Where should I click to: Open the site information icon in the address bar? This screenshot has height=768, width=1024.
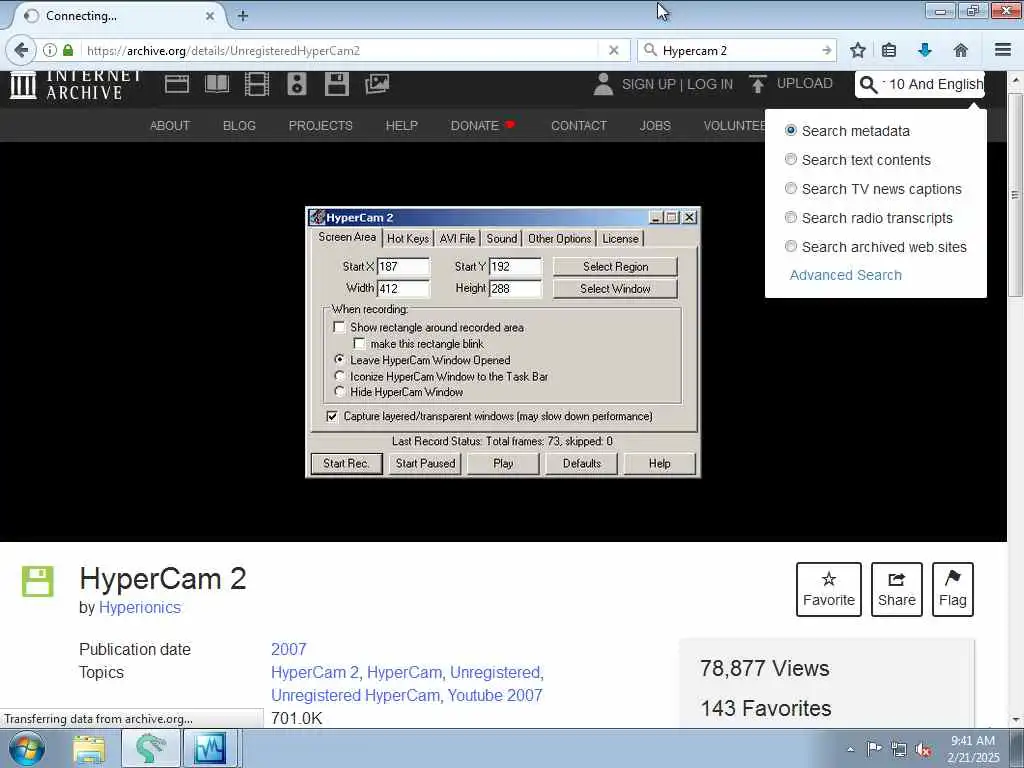(50, 50)
